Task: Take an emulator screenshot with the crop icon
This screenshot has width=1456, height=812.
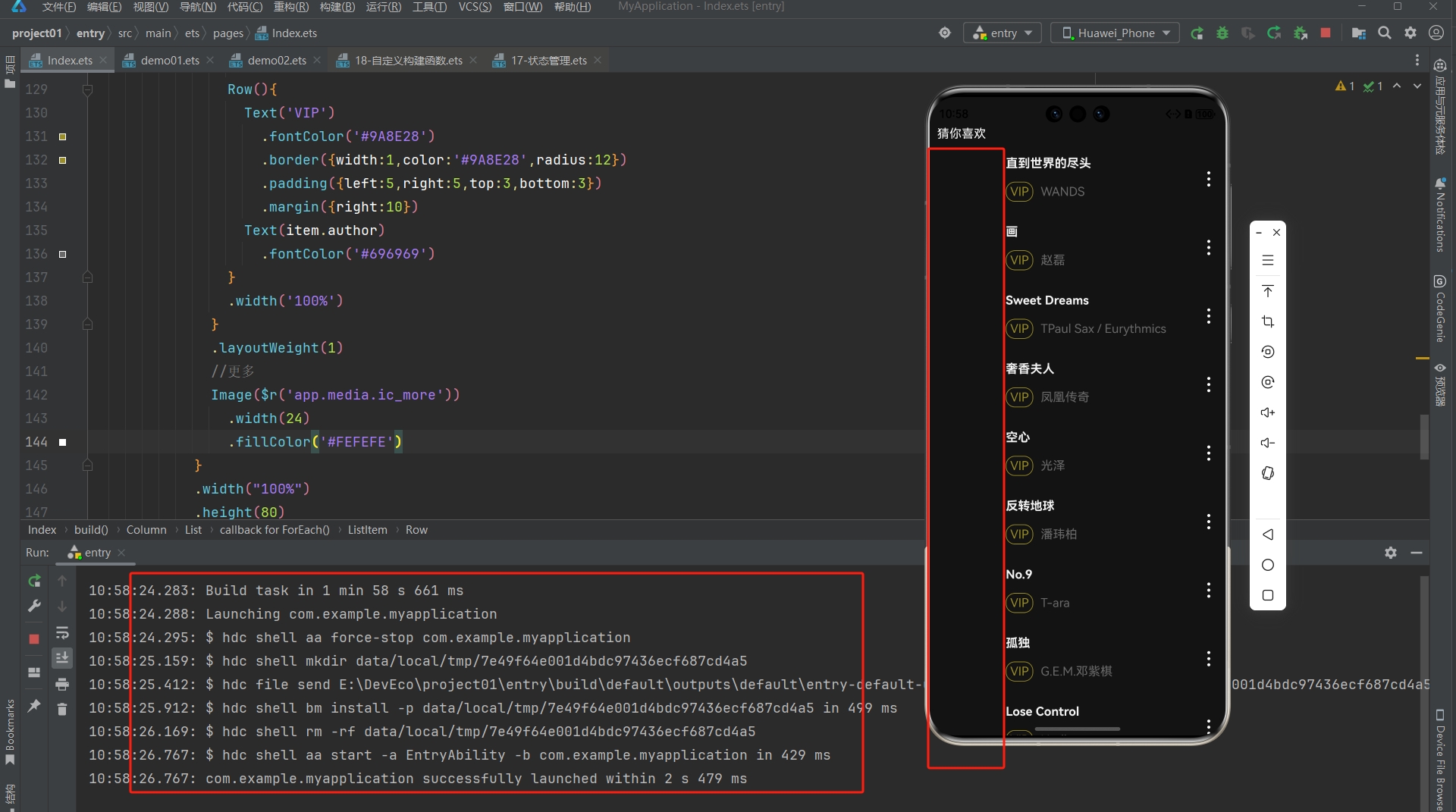Action: tap(1267, 321)
